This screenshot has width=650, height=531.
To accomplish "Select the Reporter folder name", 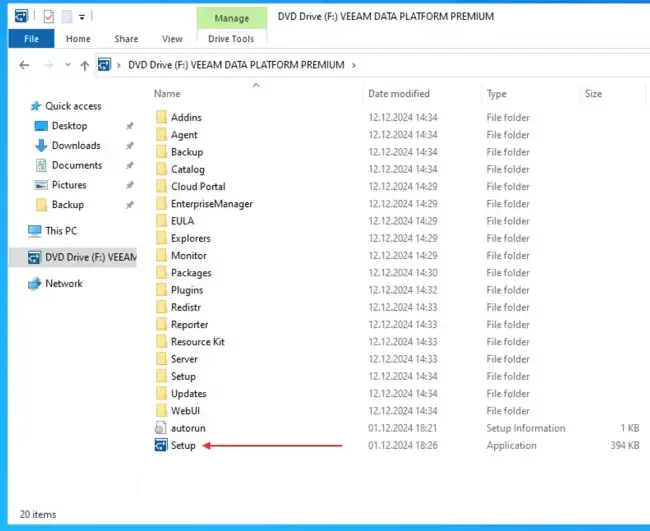I will (189, 325).
